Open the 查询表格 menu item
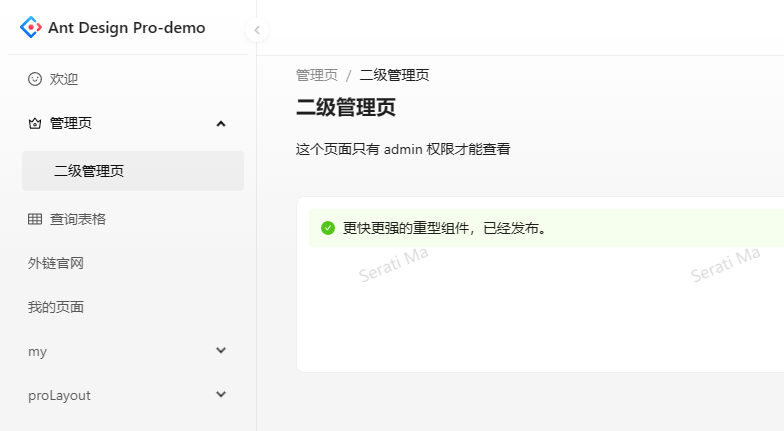 tap(78, 219)
